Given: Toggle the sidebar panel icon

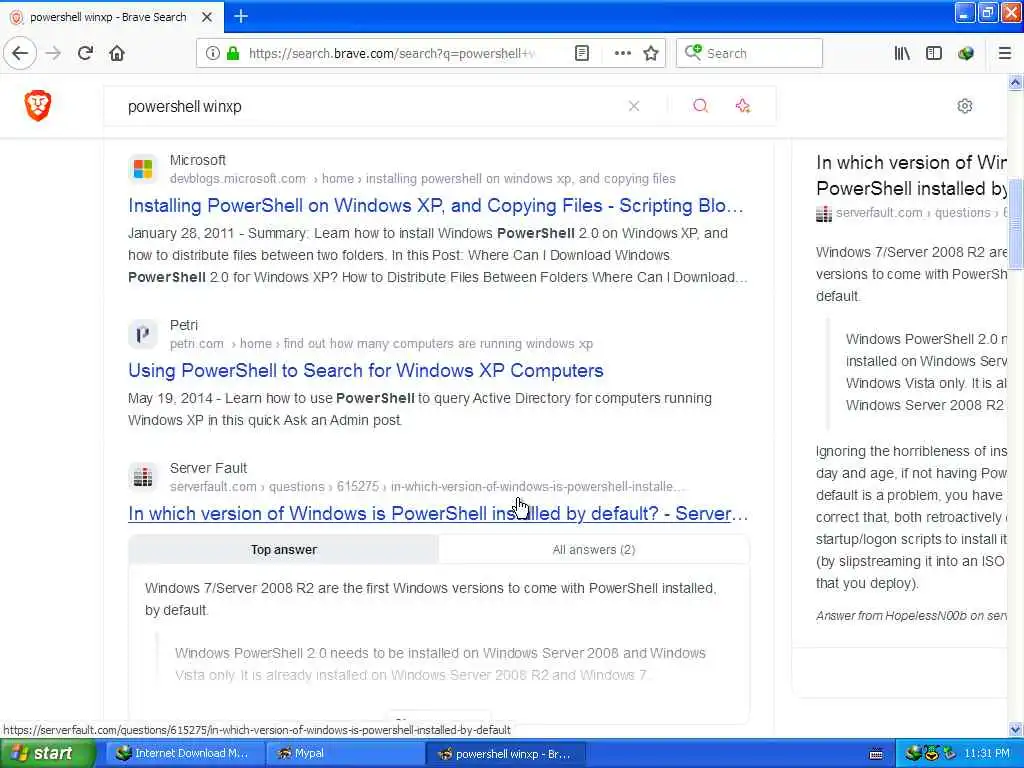Looking at the screenshot, I should (x=934, y=53).
